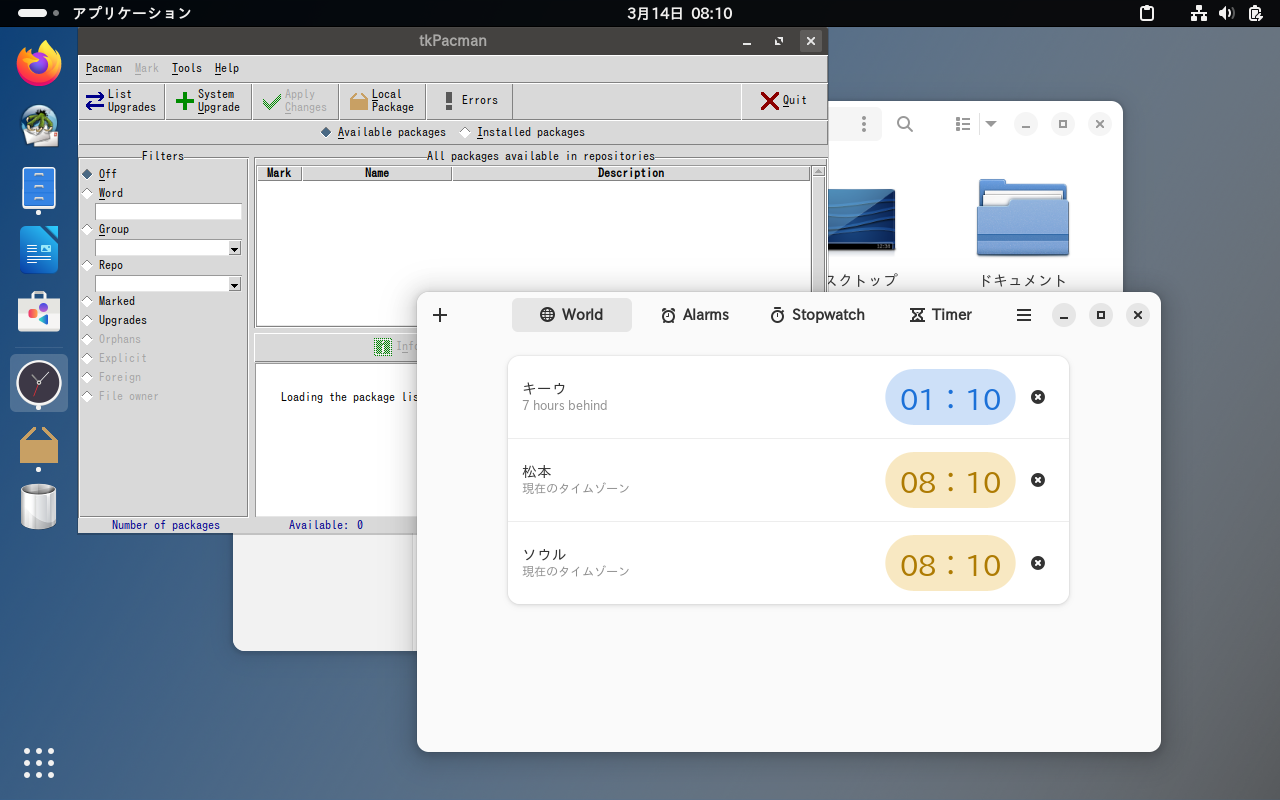Click the Name column header
This screenshot has width=1280, height=800.
point(377,173)
